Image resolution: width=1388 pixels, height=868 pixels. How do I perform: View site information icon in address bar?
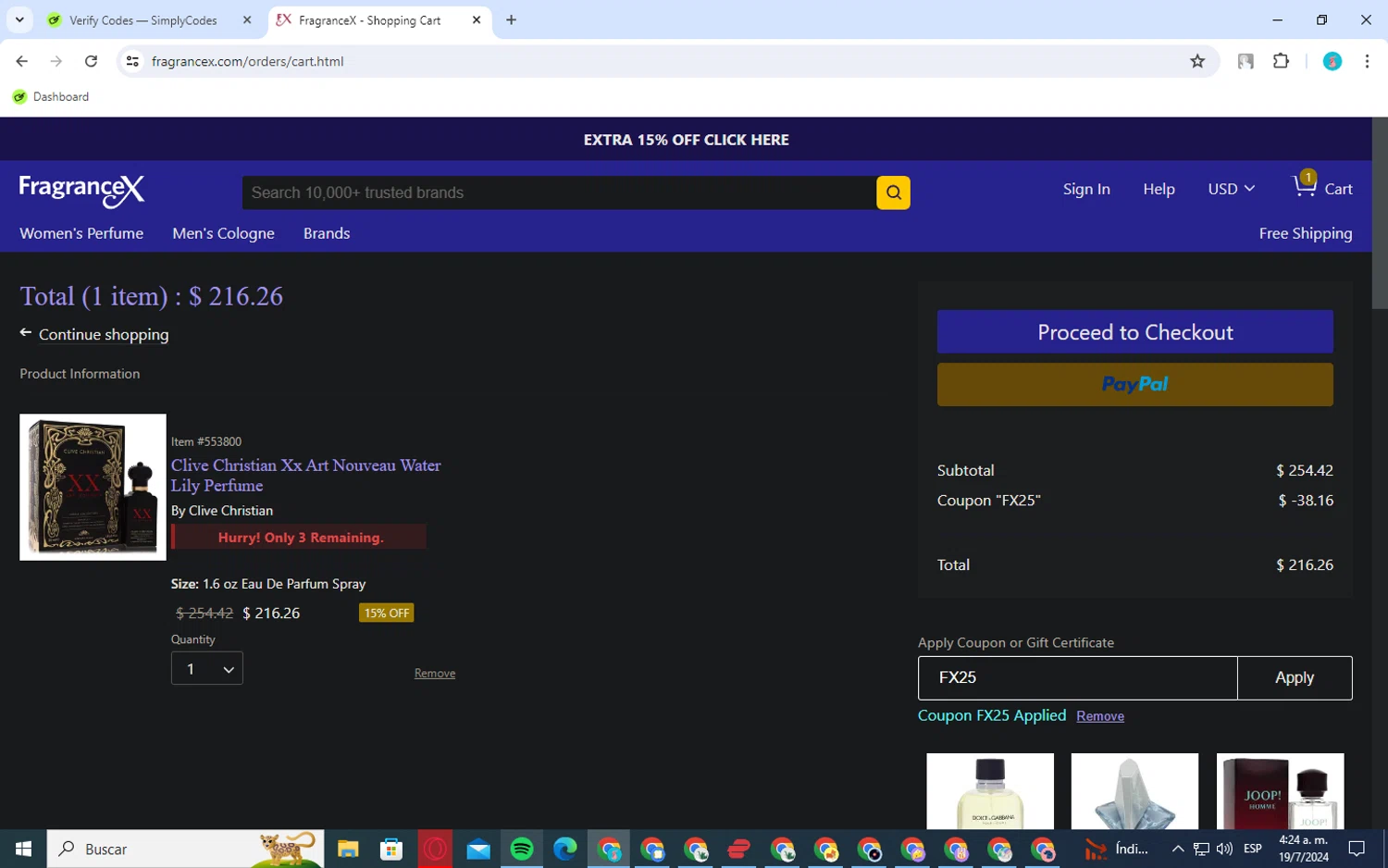(132, 61)
